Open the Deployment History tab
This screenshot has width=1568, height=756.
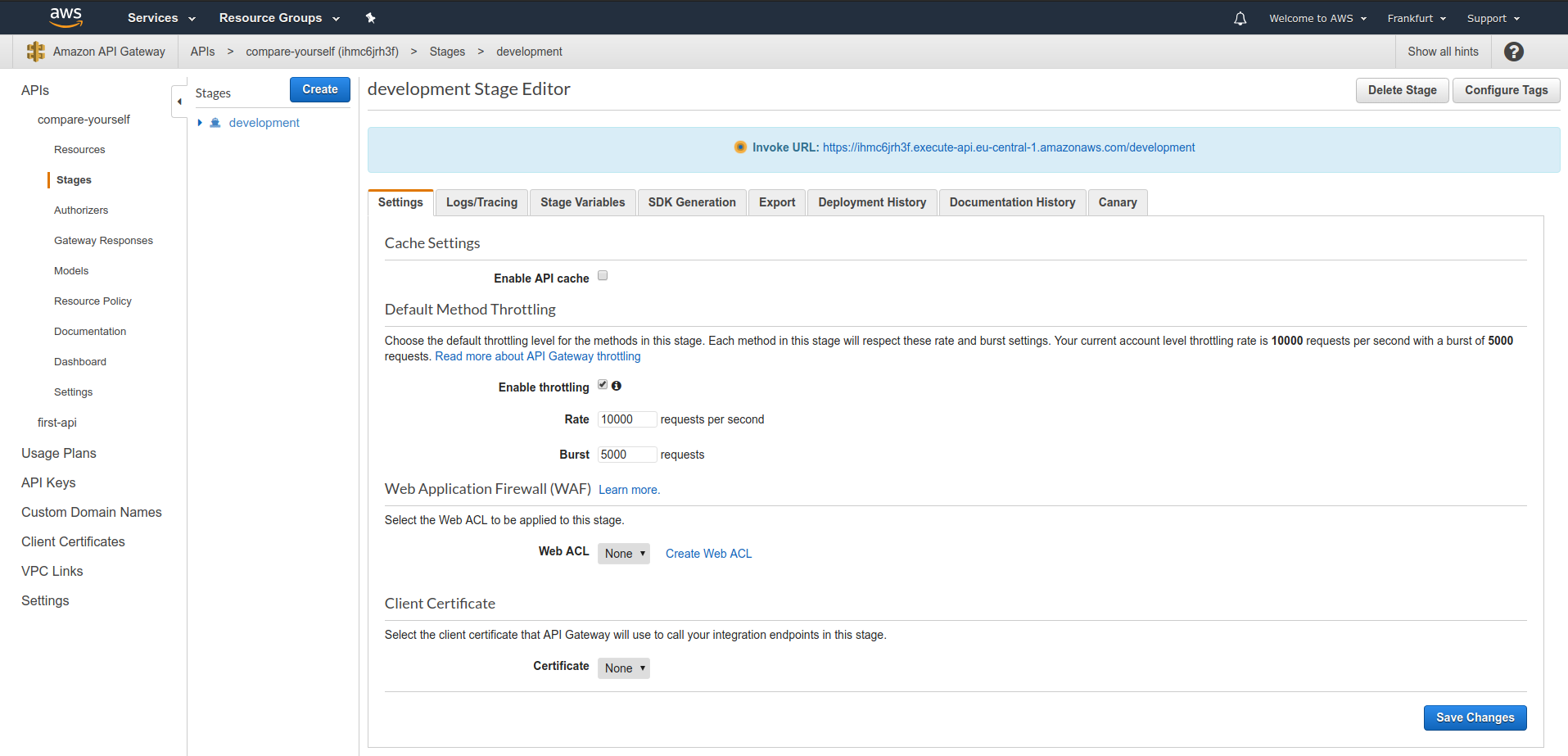coord(872,202)
